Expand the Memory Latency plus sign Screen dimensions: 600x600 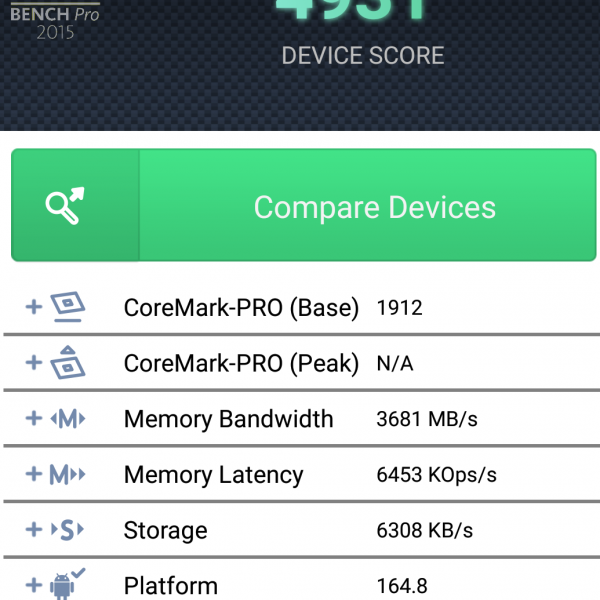(x=33, y=475)
